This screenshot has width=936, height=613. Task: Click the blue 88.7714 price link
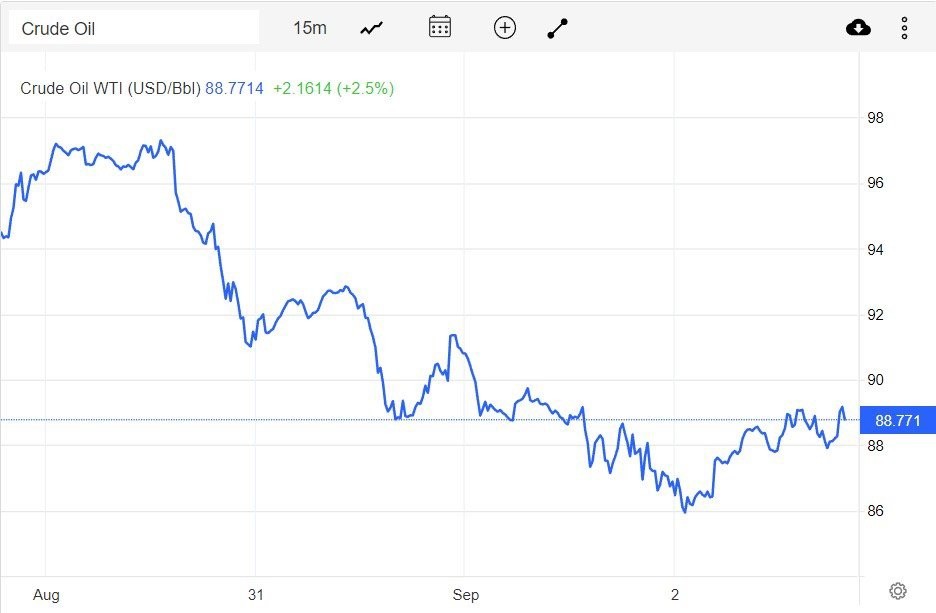pos(236,88)
